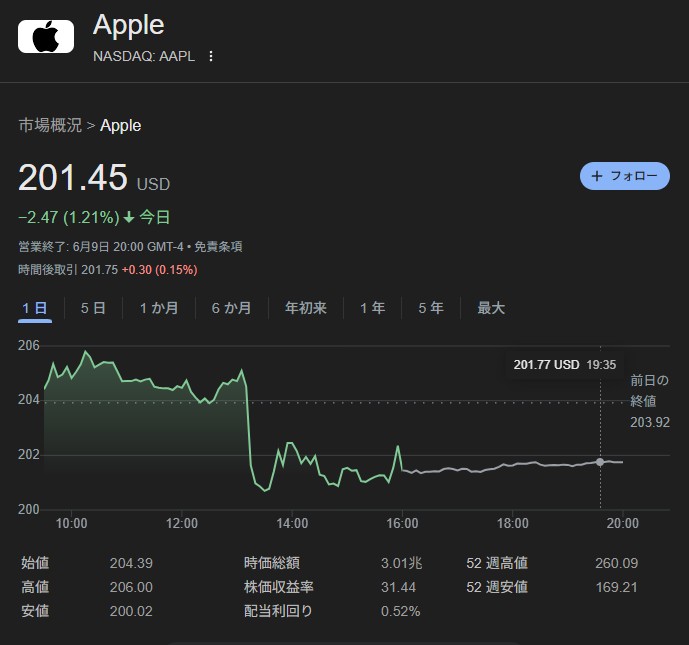Click the 52 週安値 value 169.21
This screenshot has width=689, height=645.
616,587
